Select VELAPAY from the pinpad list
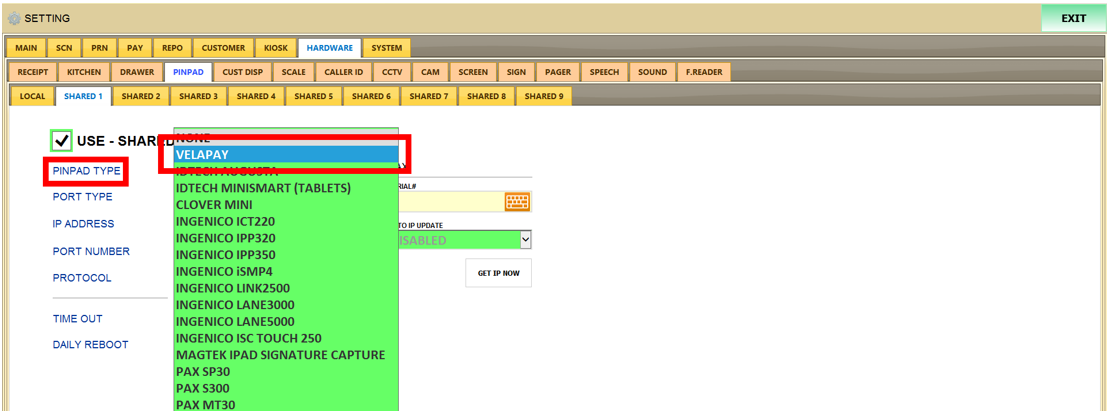Viewport: 1109px width, 416px height. [x=286, y=154]
